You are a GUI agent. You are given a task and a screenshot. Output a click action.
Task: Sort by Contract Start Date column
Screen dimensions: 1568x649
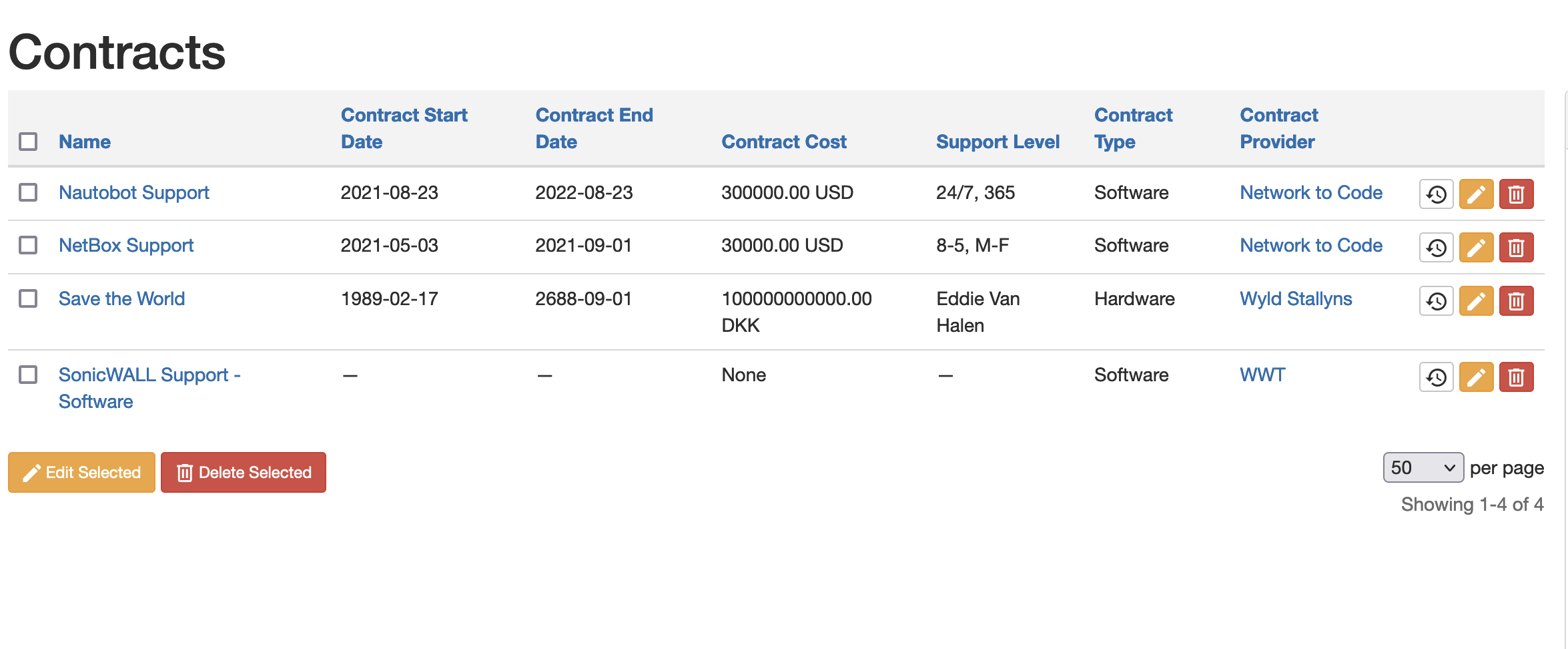pyautogui.click(x=404, y=128)
